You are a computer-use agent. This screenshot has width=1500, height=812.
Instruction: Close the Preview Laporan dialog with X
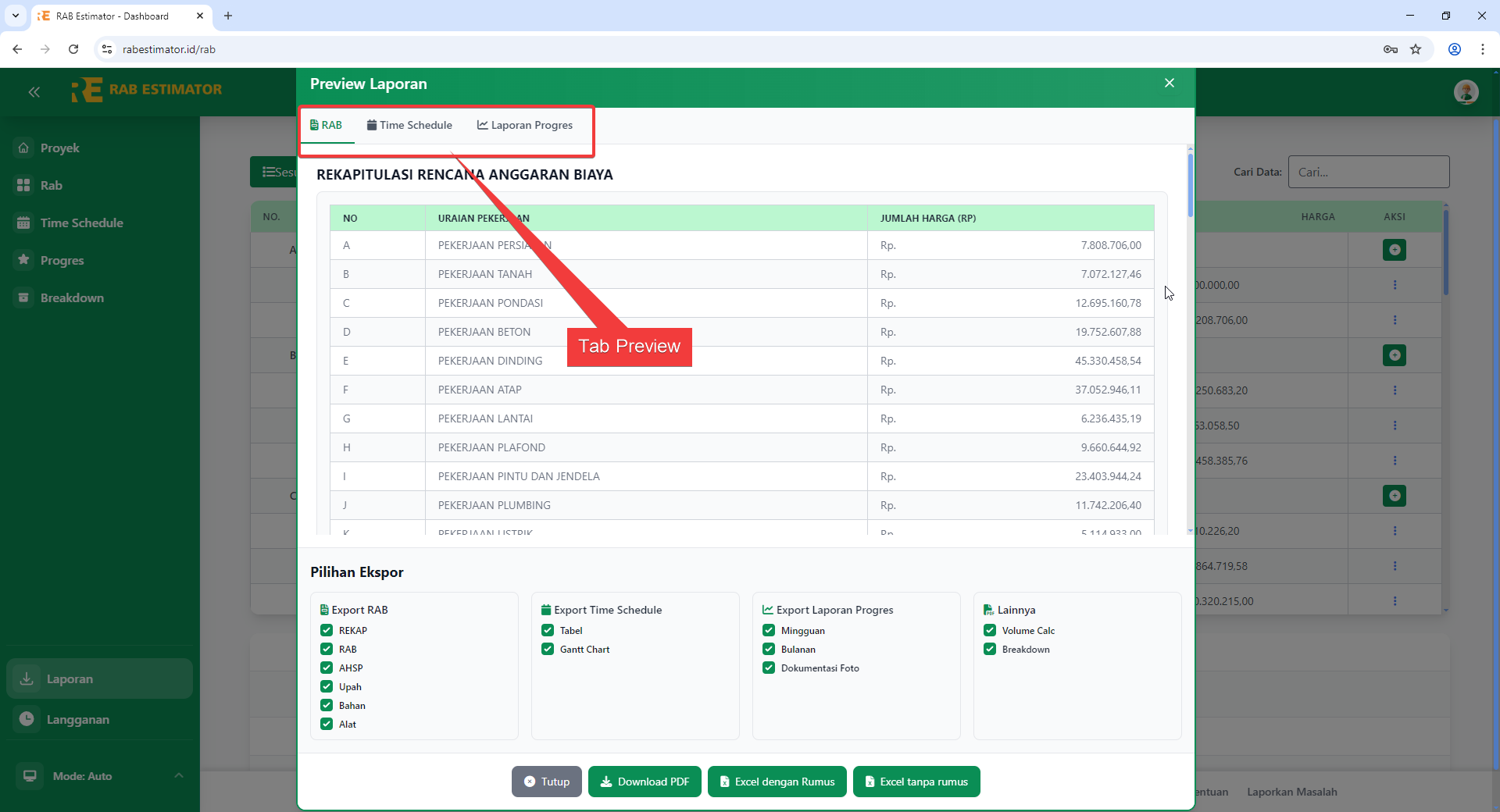tap(1169, 84)
